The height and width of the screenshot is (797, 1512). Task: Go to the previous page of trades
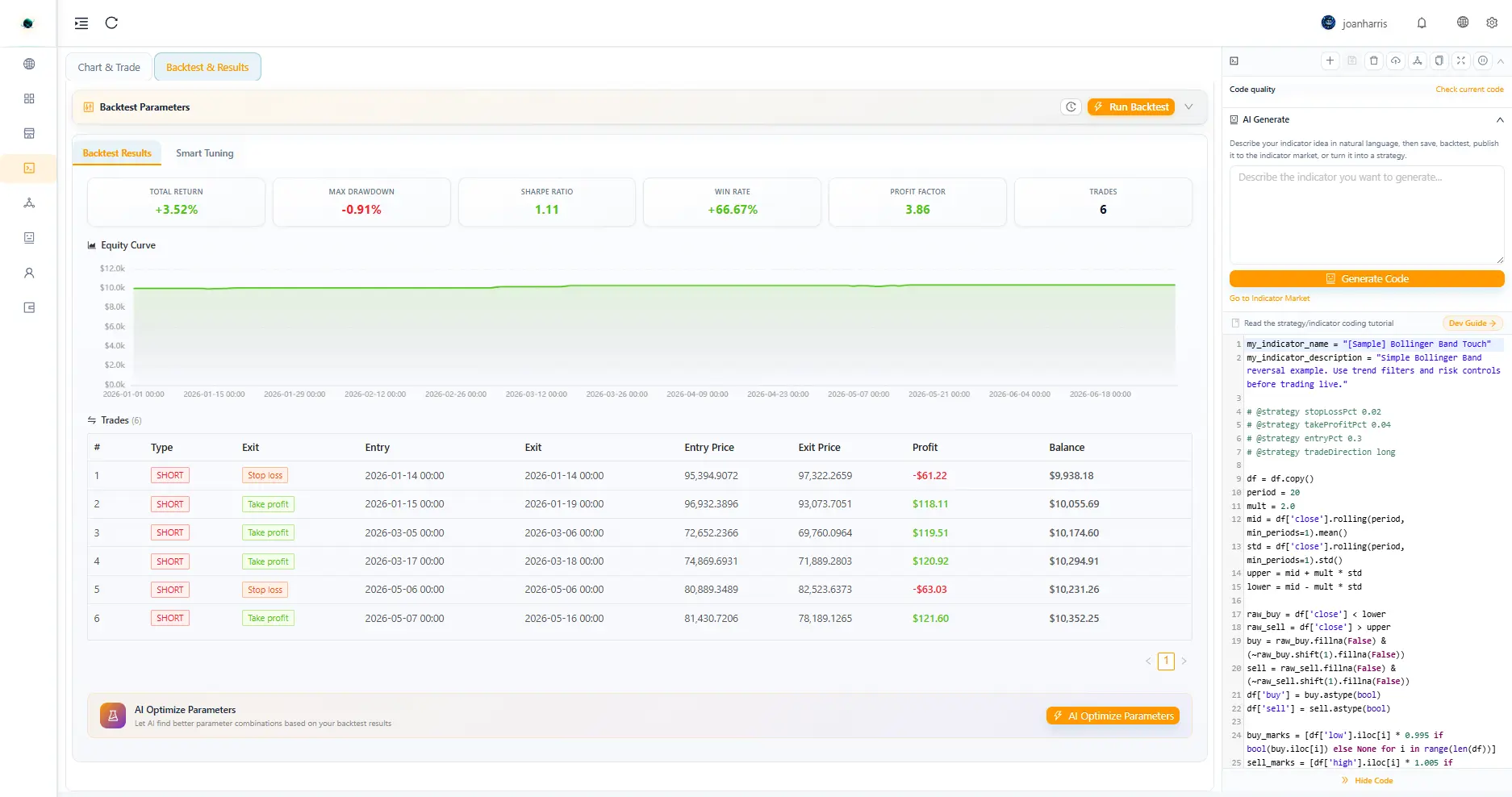pos(1148,661)
